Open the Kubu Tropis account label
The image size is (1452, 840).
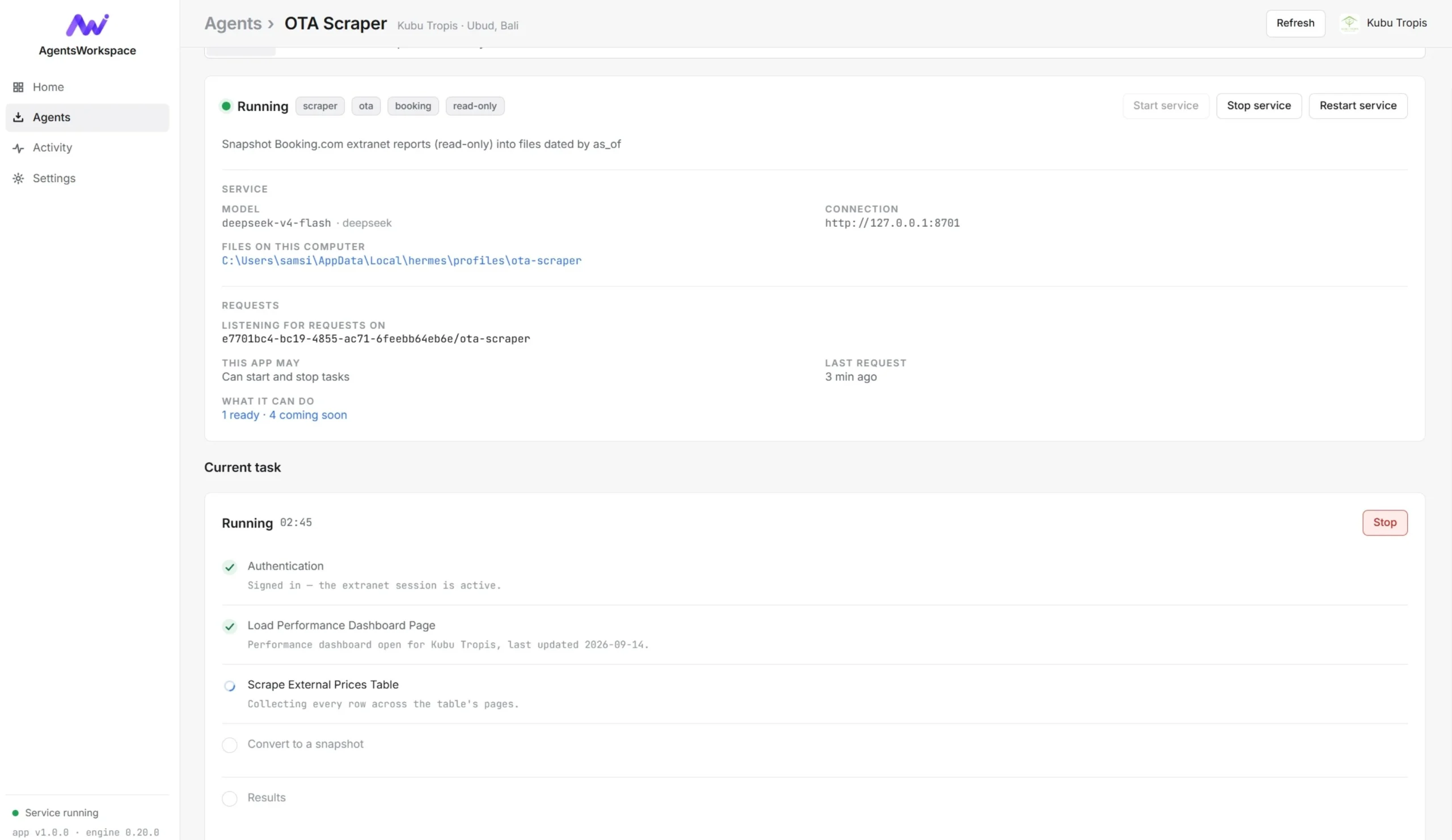(1396, 23)
